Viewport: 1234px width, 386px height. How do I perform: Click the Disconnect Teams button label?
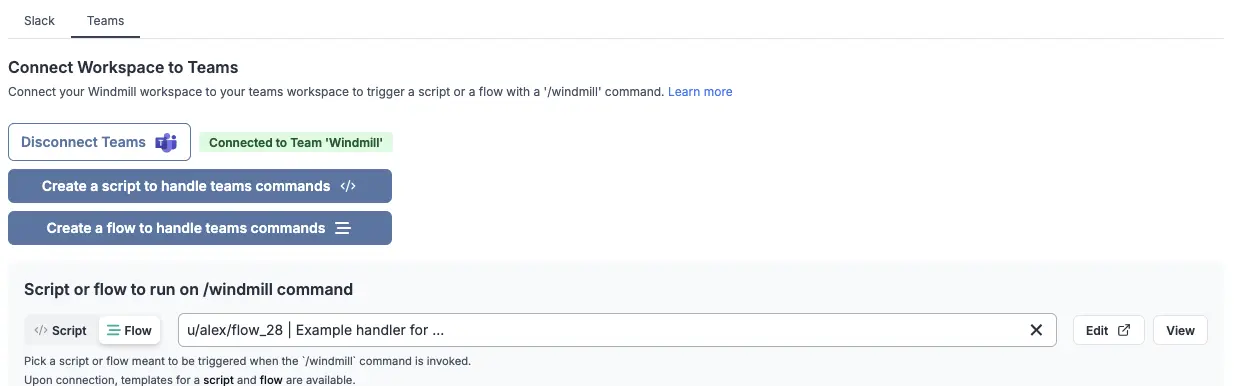(x=83, y=142)
